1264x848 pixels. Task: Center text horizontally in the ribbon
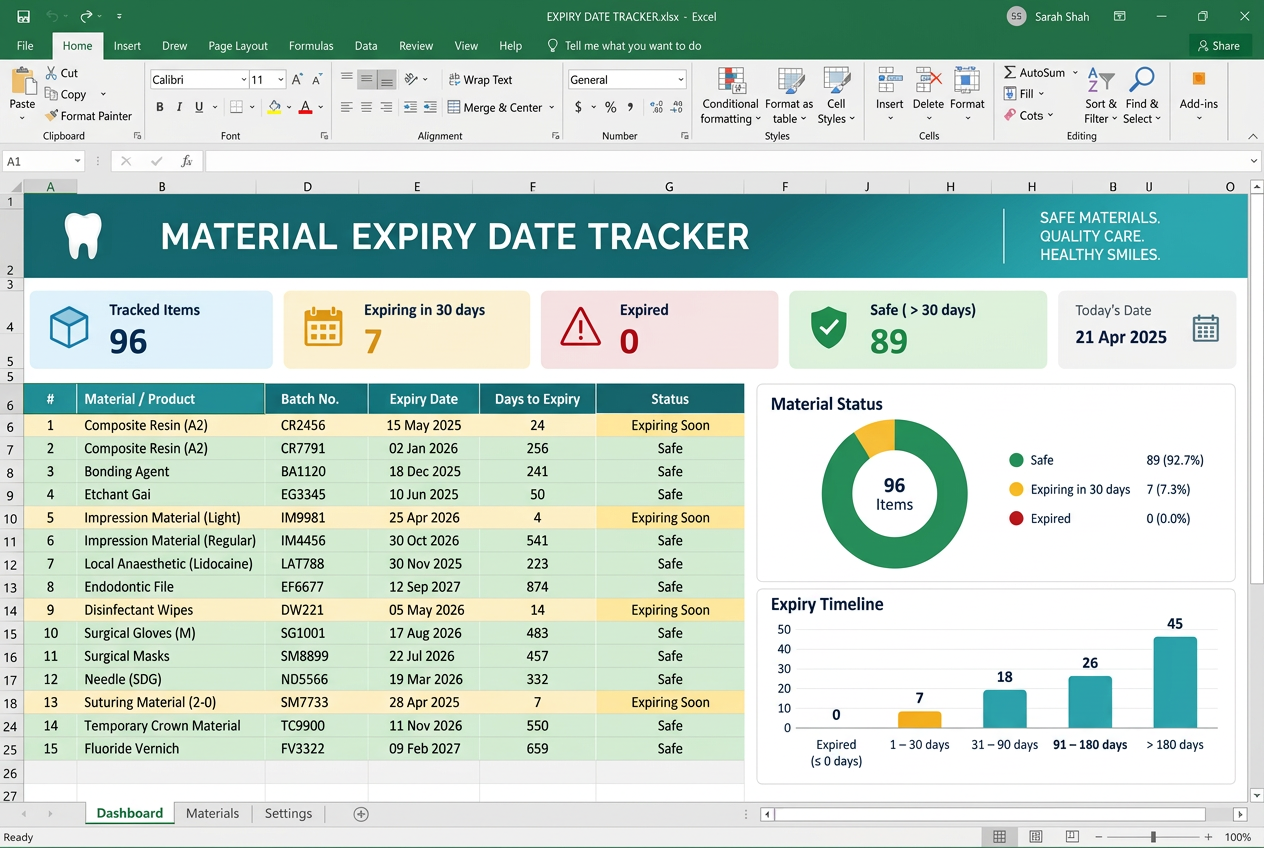[x=367, y=107]
